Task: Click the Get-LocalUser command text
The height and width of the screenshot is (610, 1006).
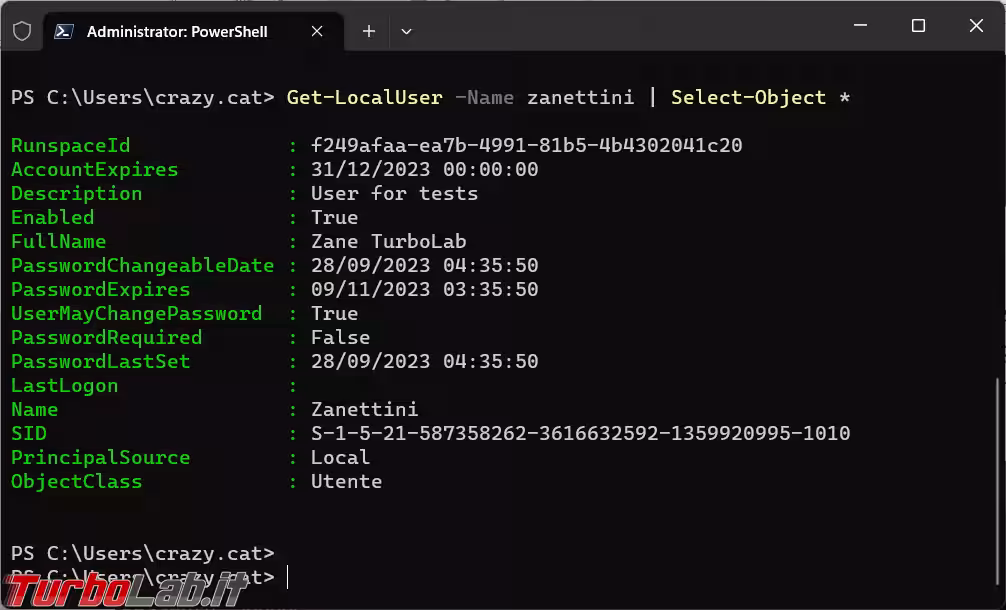Action: tap(364, 97)
